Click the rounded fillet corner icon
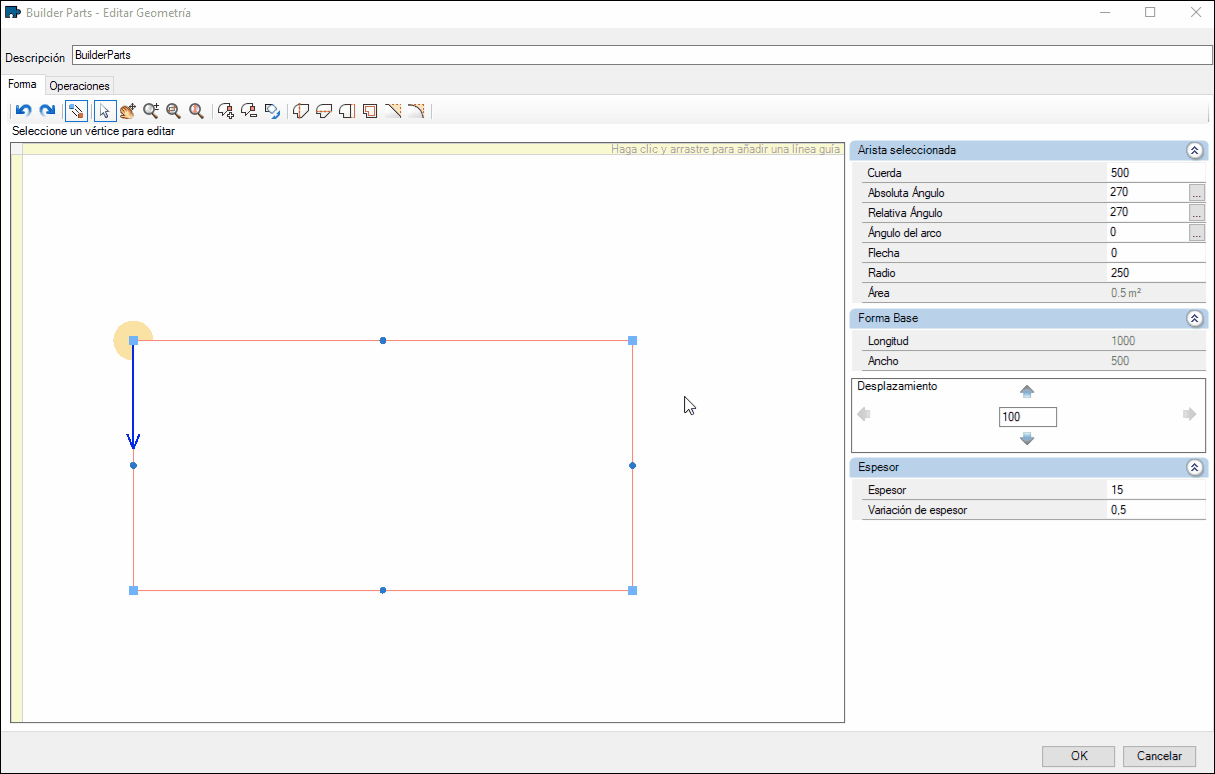The width and height of the screenshot is (1215, 774). [x=416, y=111]
